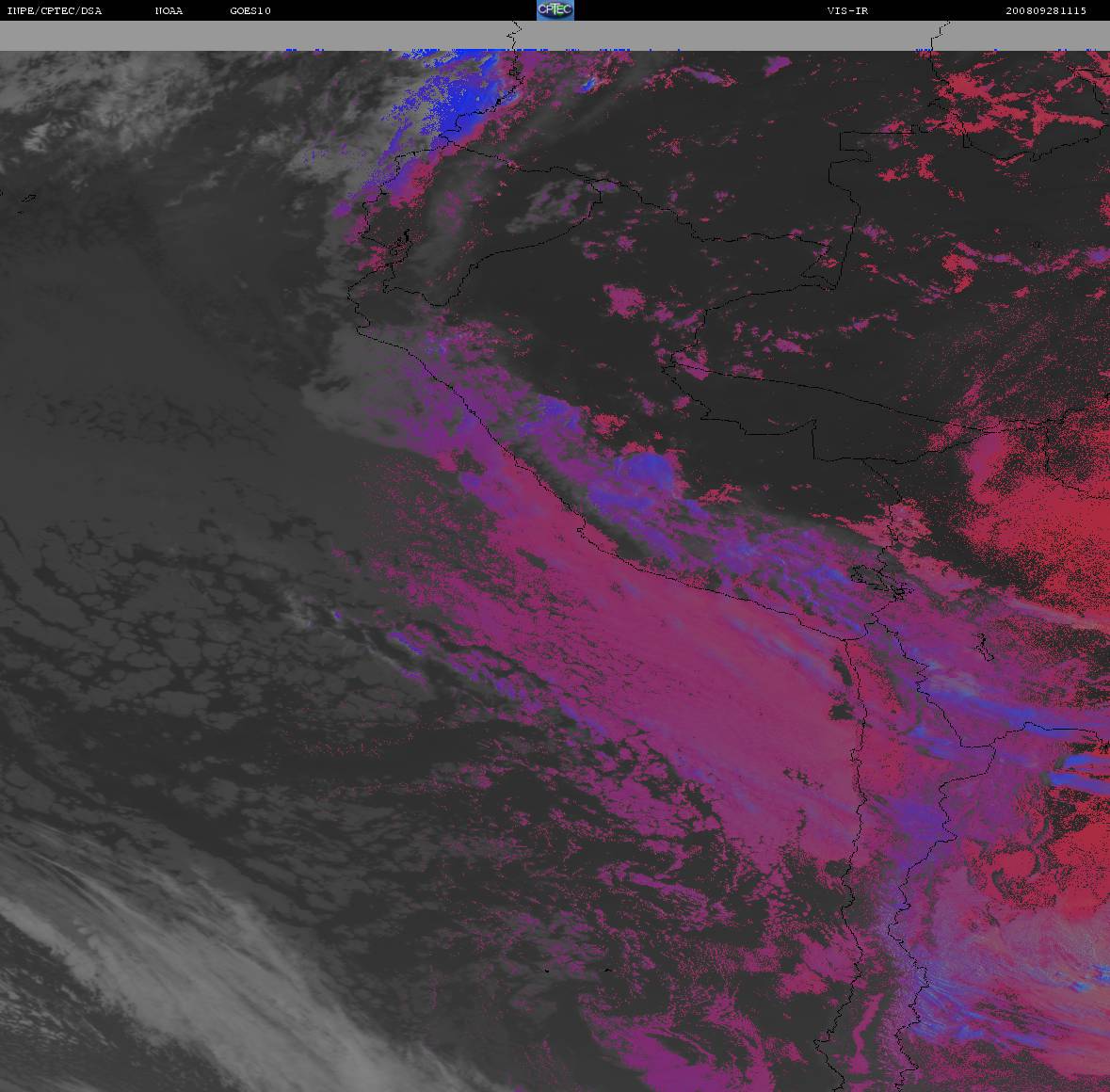Image resolution: width=1110 pixels, height=1092 pixels.
Task: Select the VIS-IR channel label
Action: click(x=847, y=10)
